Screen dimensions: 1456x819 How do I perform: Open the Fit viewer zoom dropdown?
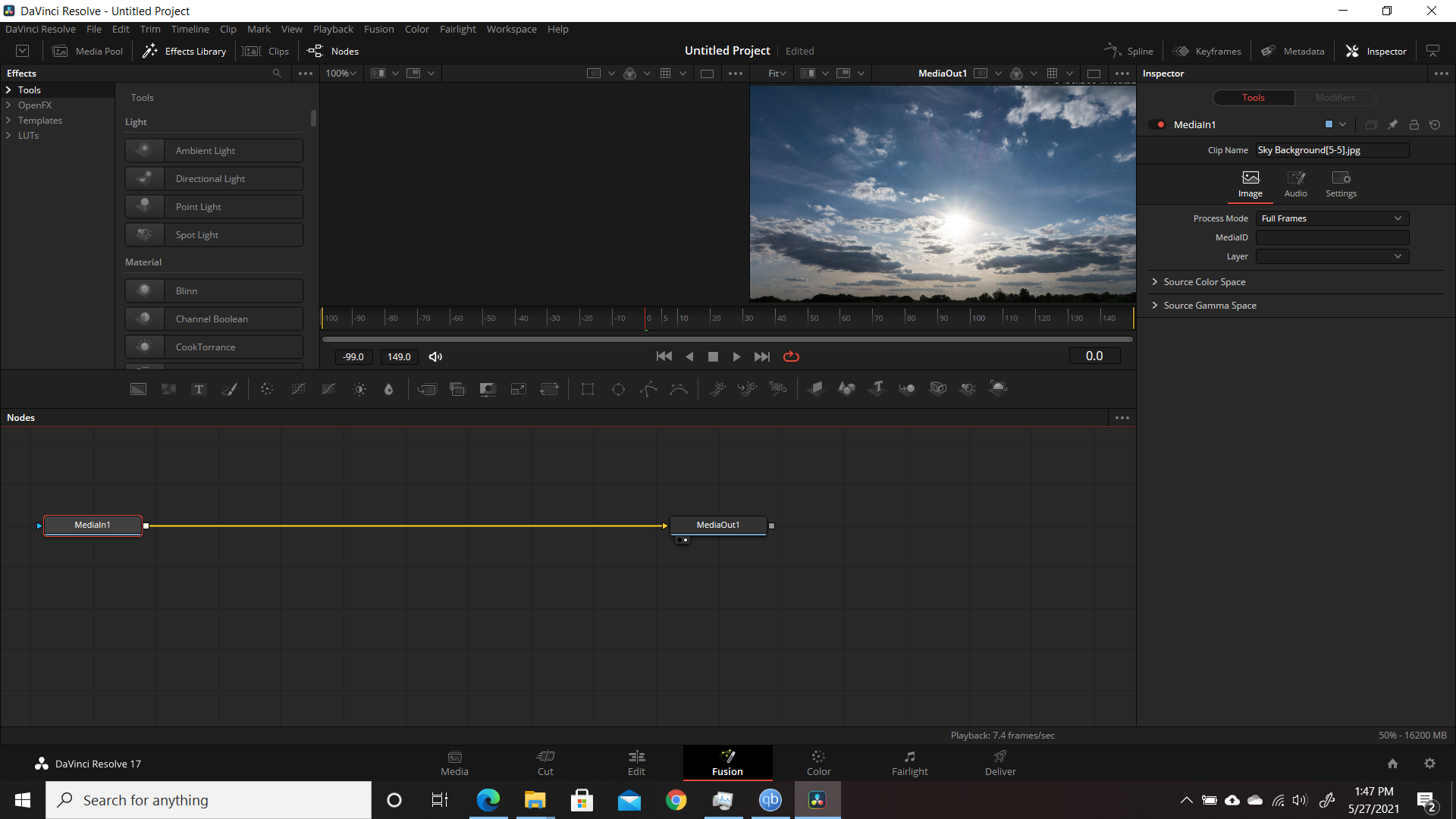(x=777, y=74)
